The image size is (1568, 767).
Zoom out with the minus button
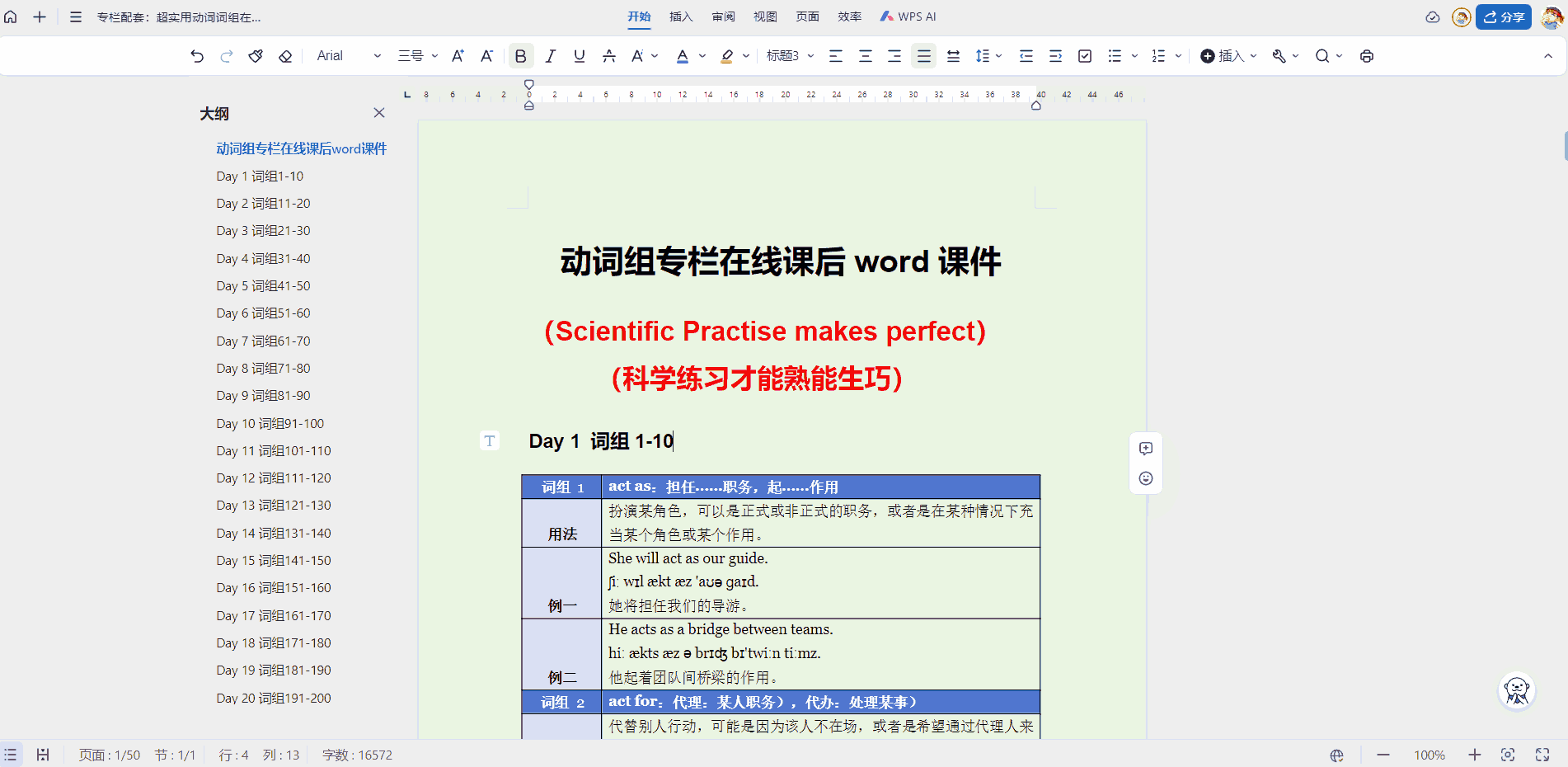point(1383,755)
